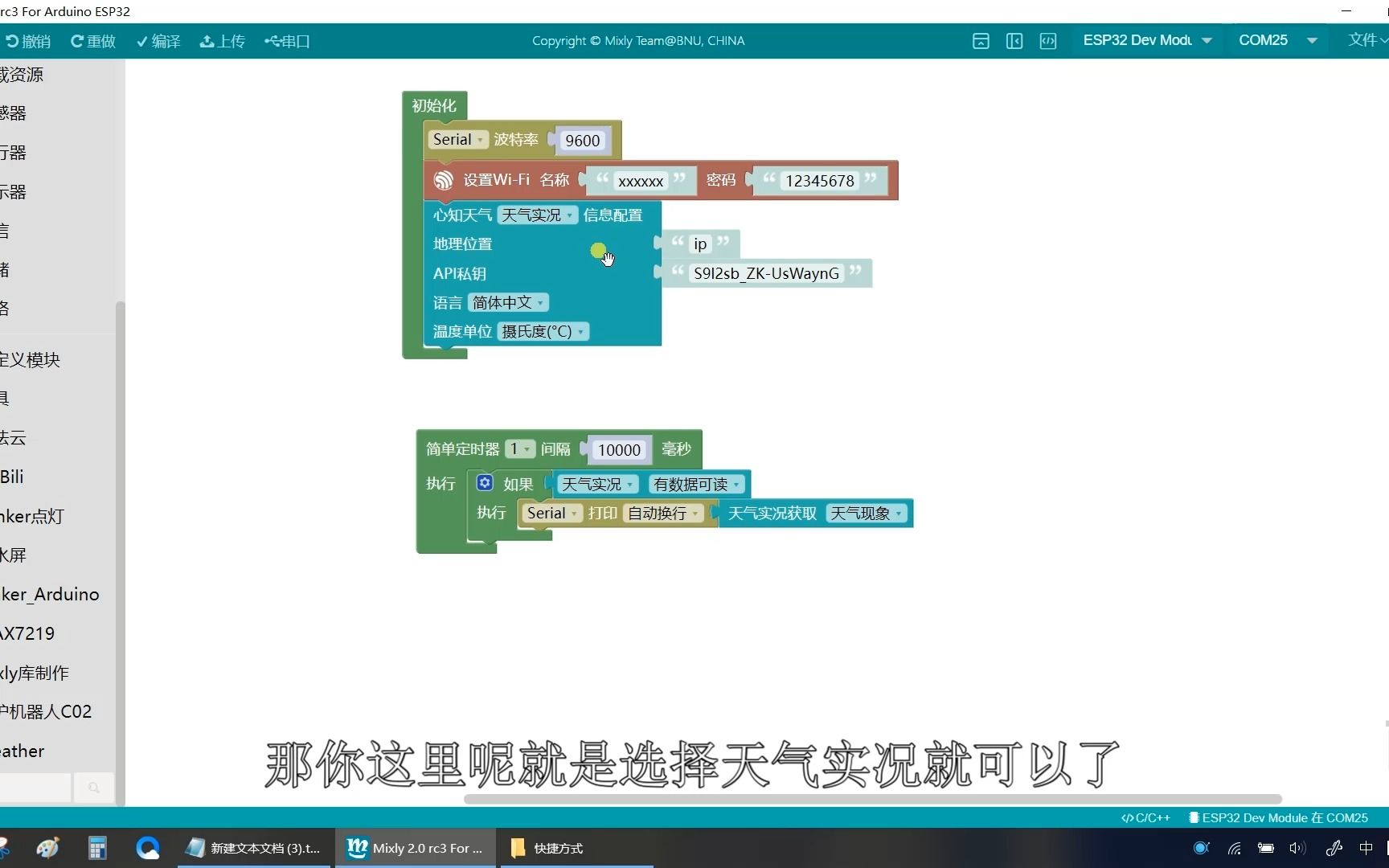Screen dimensions: 1389x868
Task: Open the Serial dropdown in print block
Action: (x=551, y=513)
